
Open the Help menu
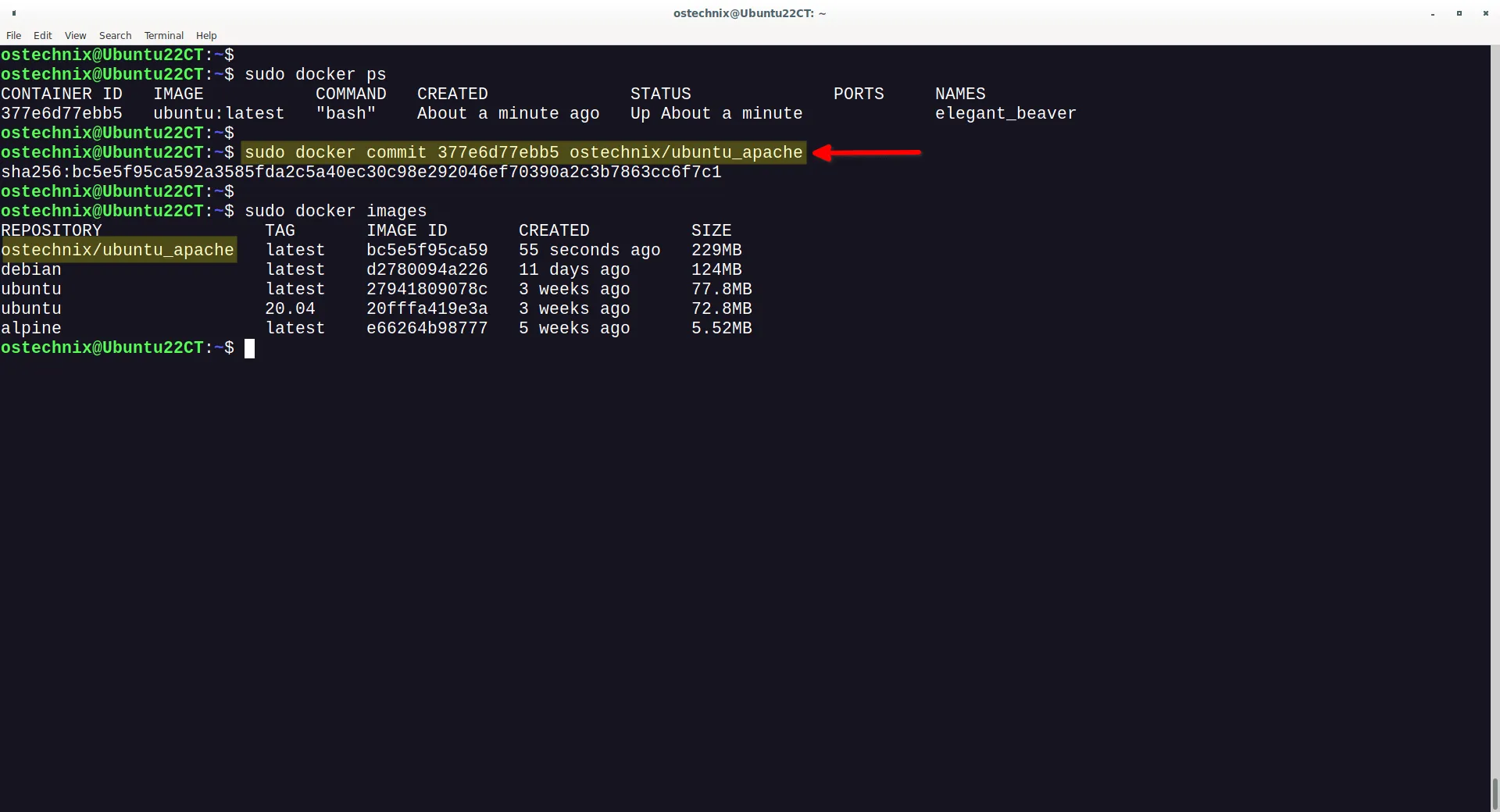205,35
